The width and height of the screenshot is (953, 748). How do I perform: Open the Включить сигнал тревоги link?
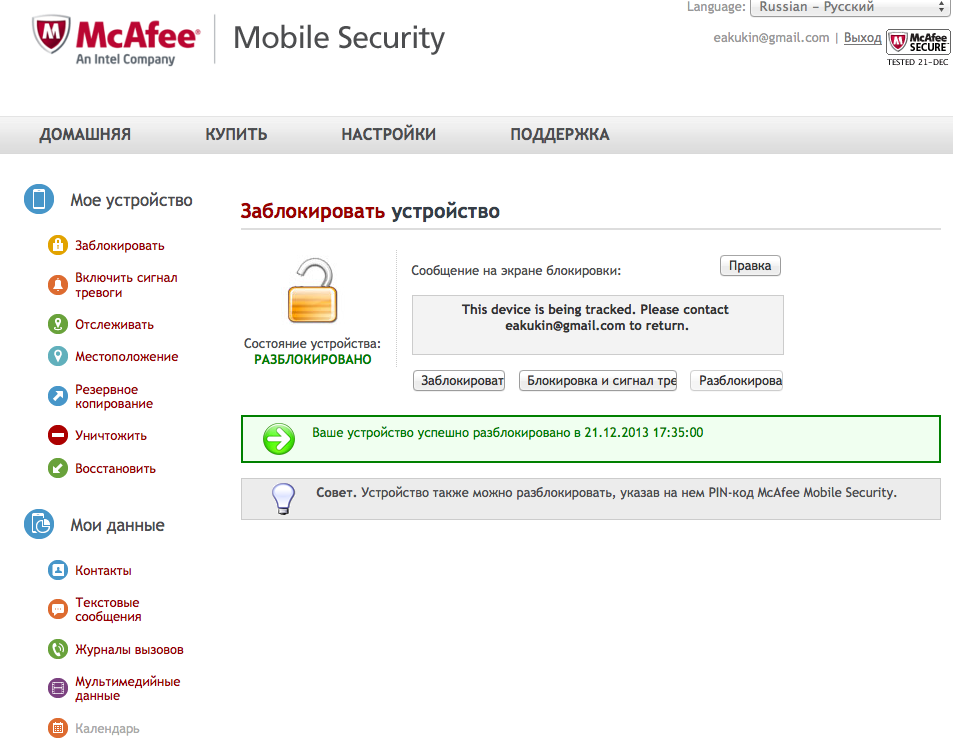tap(126, 285)
